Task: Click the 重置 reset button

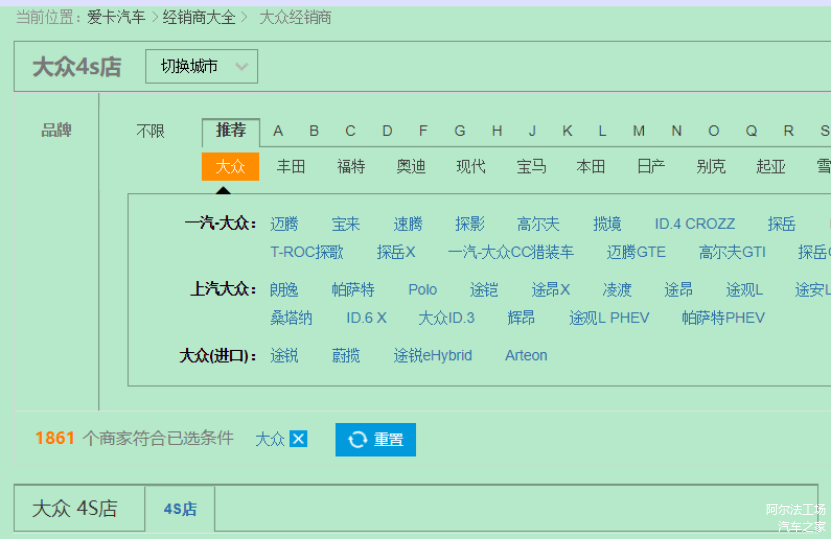Action: [x=375, y=439]
